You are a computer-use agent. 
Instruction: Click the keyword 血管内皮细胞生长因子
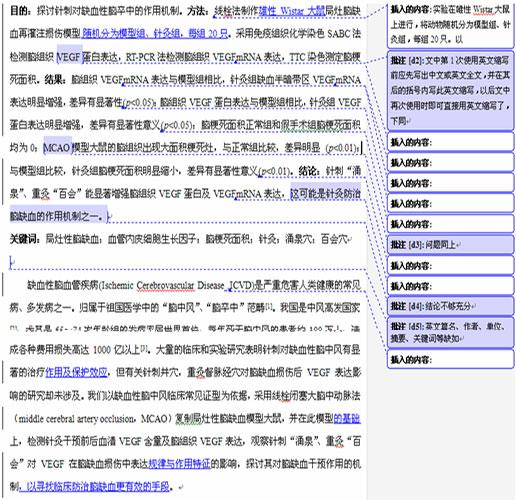tap(152, 239)
